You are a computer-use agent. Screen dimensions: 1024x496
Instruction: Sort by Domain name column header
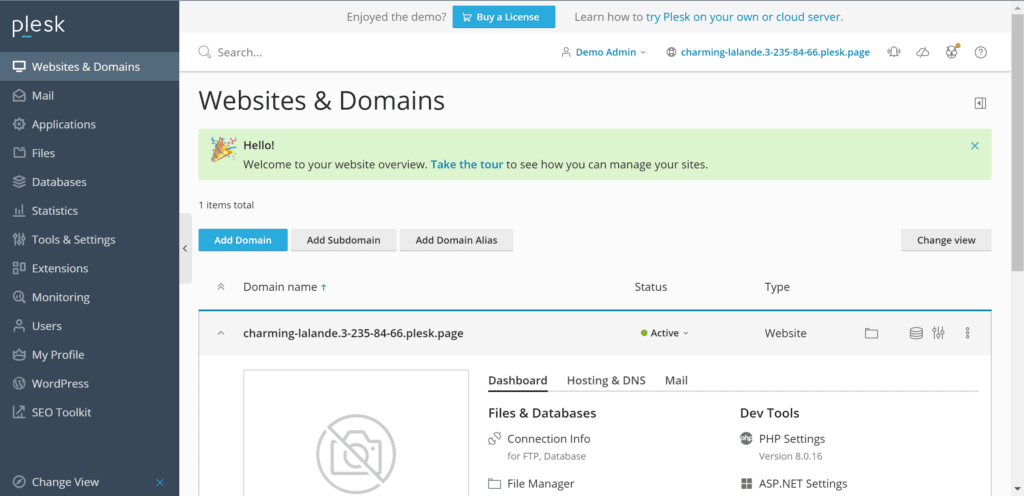pos(280,287)
